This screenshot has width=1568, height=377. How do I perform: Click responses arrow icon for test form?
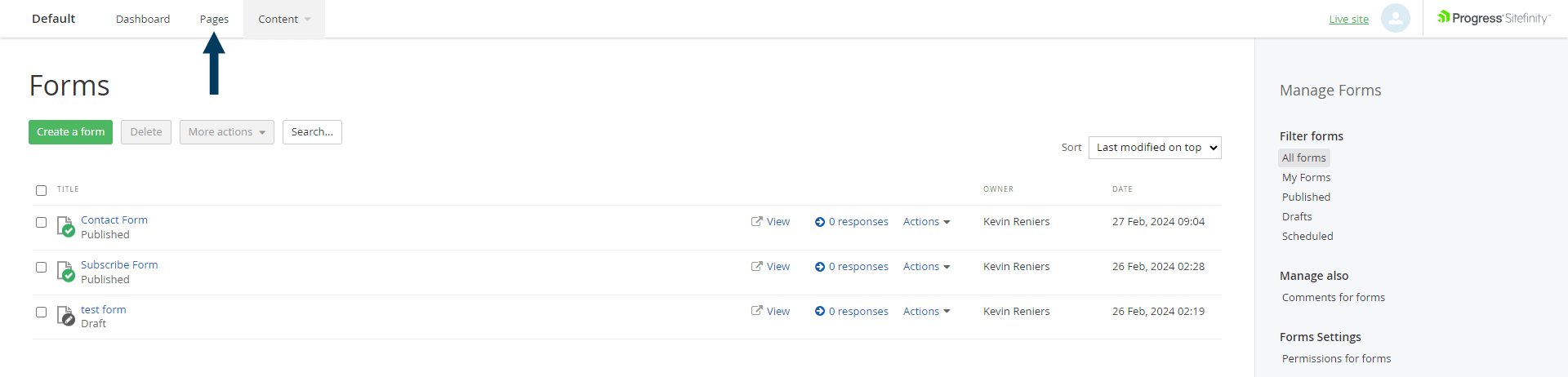coord(820,312)
